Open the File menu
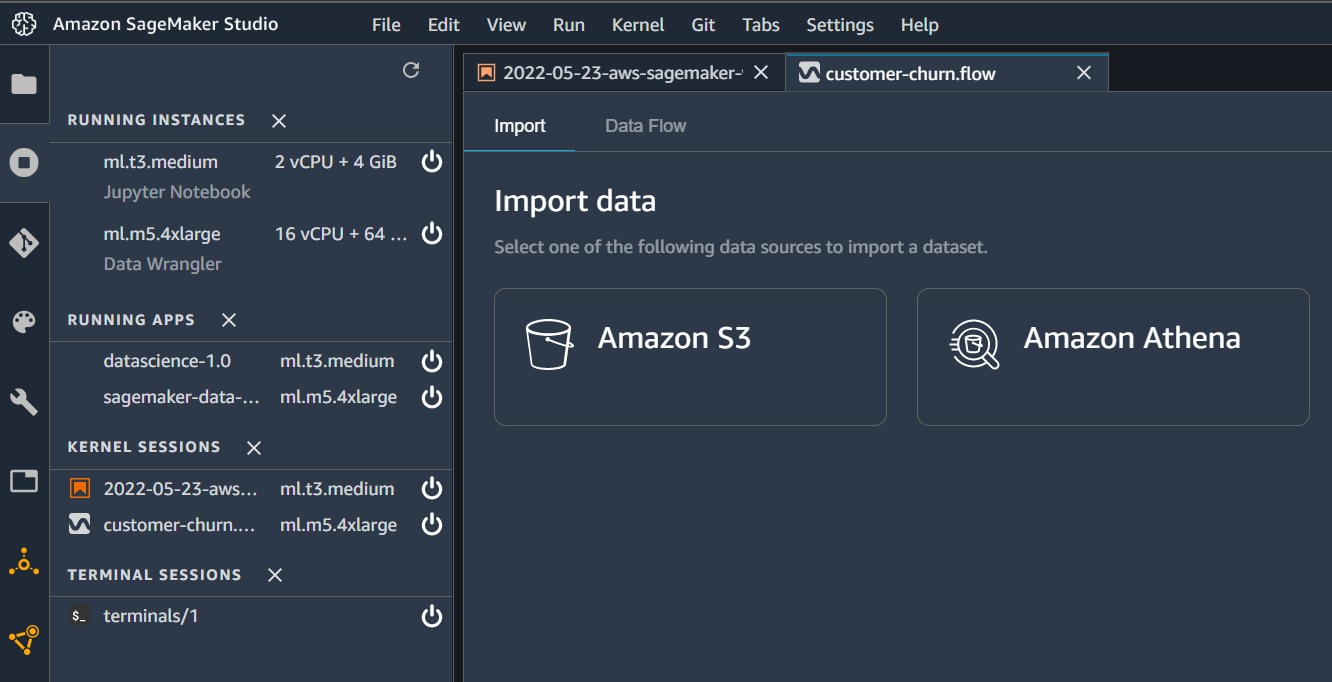Image resolution: width=1332 pixels, height=682 pixels. pos(386,25)
